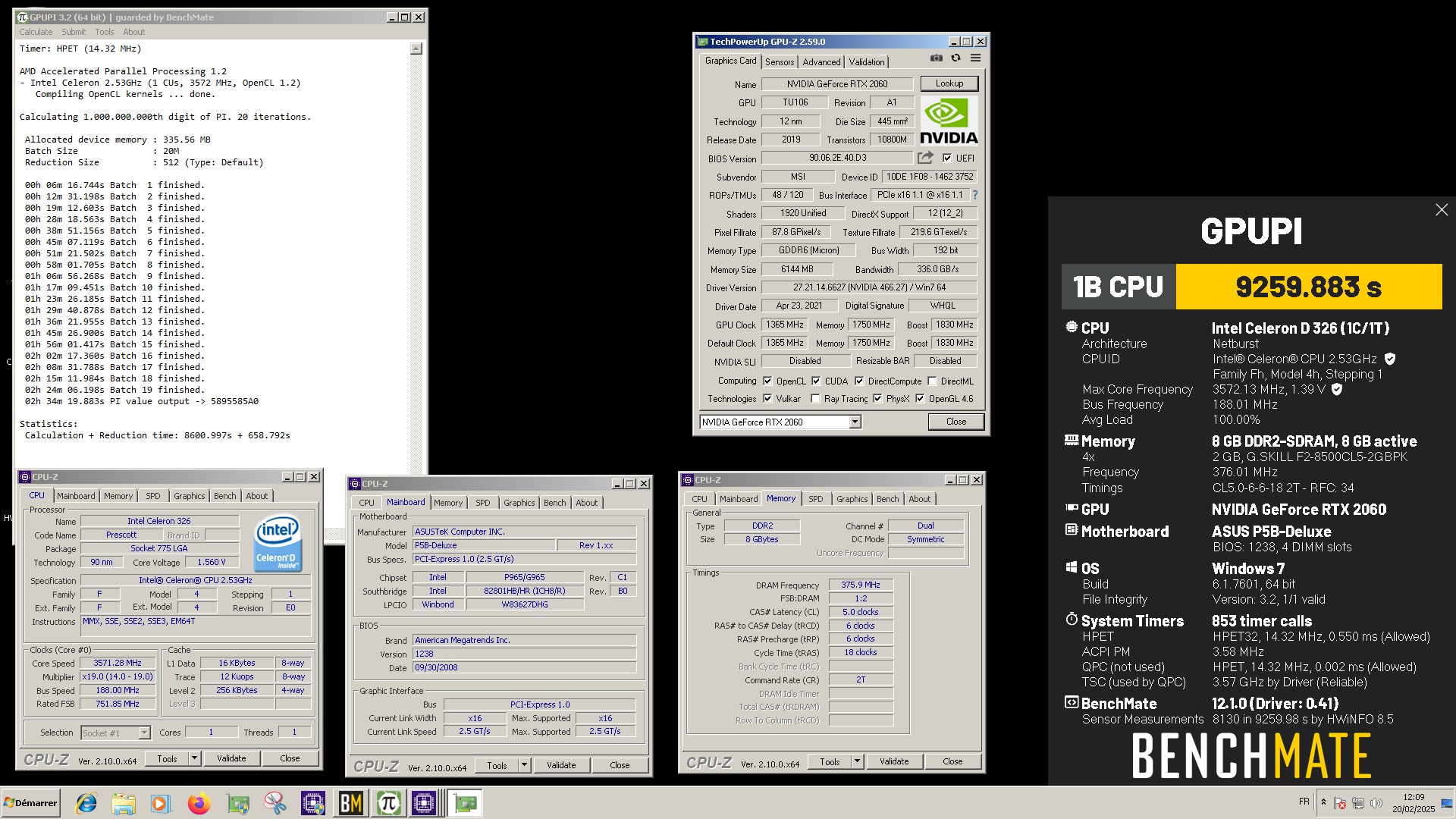Open Windows Explorer folder icon on taskbar

click(124, 803)
